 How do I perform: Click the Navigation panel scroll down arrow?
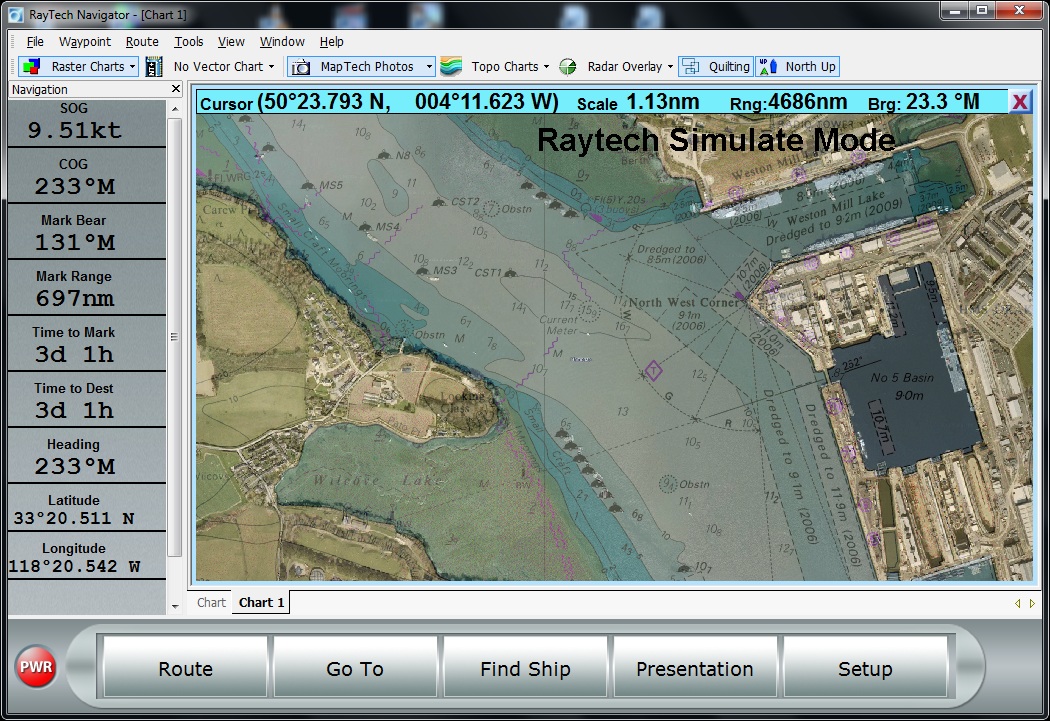coord(175,607)
